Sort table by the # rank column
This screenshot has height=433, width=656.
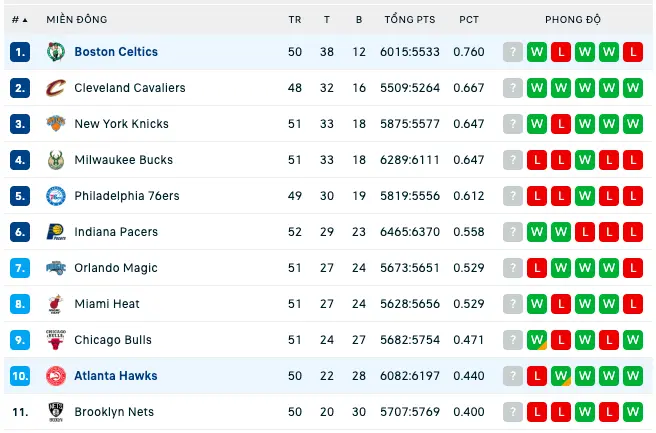(19, 20)
